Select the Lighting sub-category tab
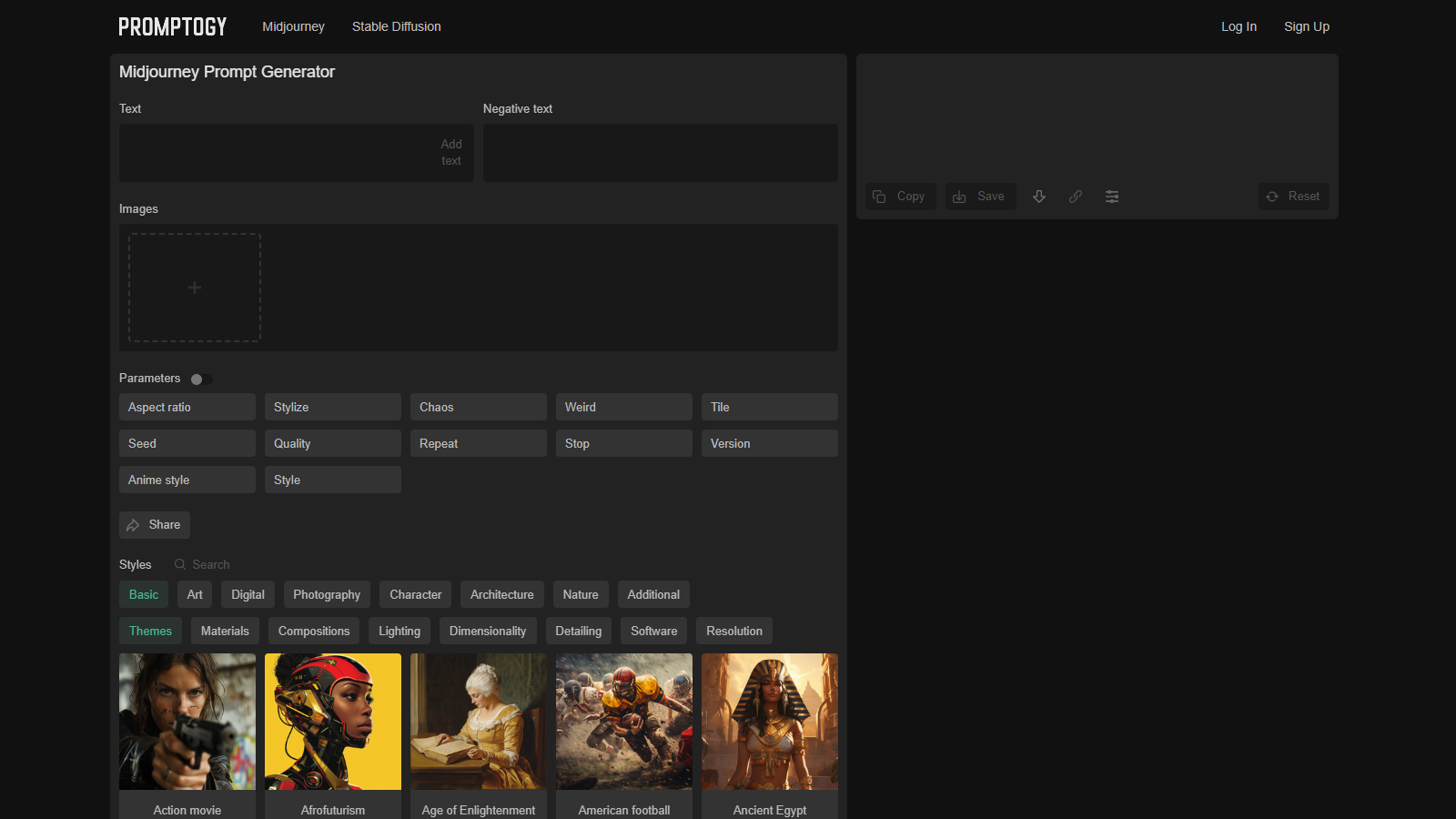The height and width of the screenshot is (819, 1456). point(399,631)
